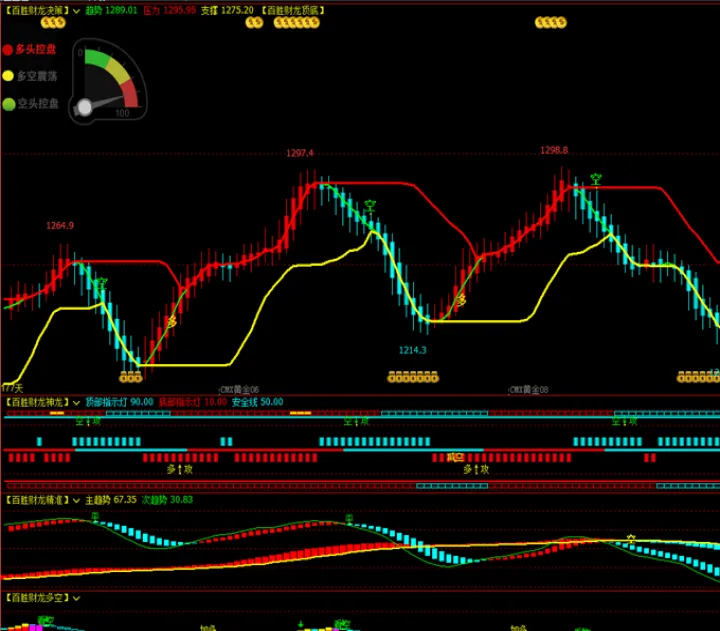Click the CMX黄金08 timeline marker
The width and height of the screenshot is (720, 631).
[x=529, y=389]
